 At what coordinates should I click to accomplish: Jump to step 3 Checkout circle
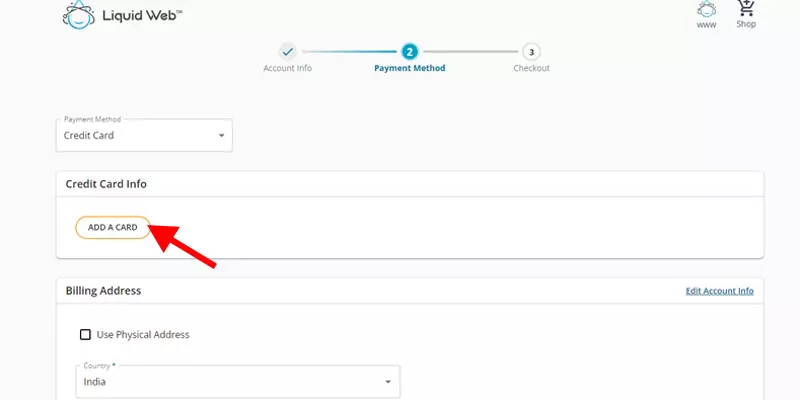(531, 52)
